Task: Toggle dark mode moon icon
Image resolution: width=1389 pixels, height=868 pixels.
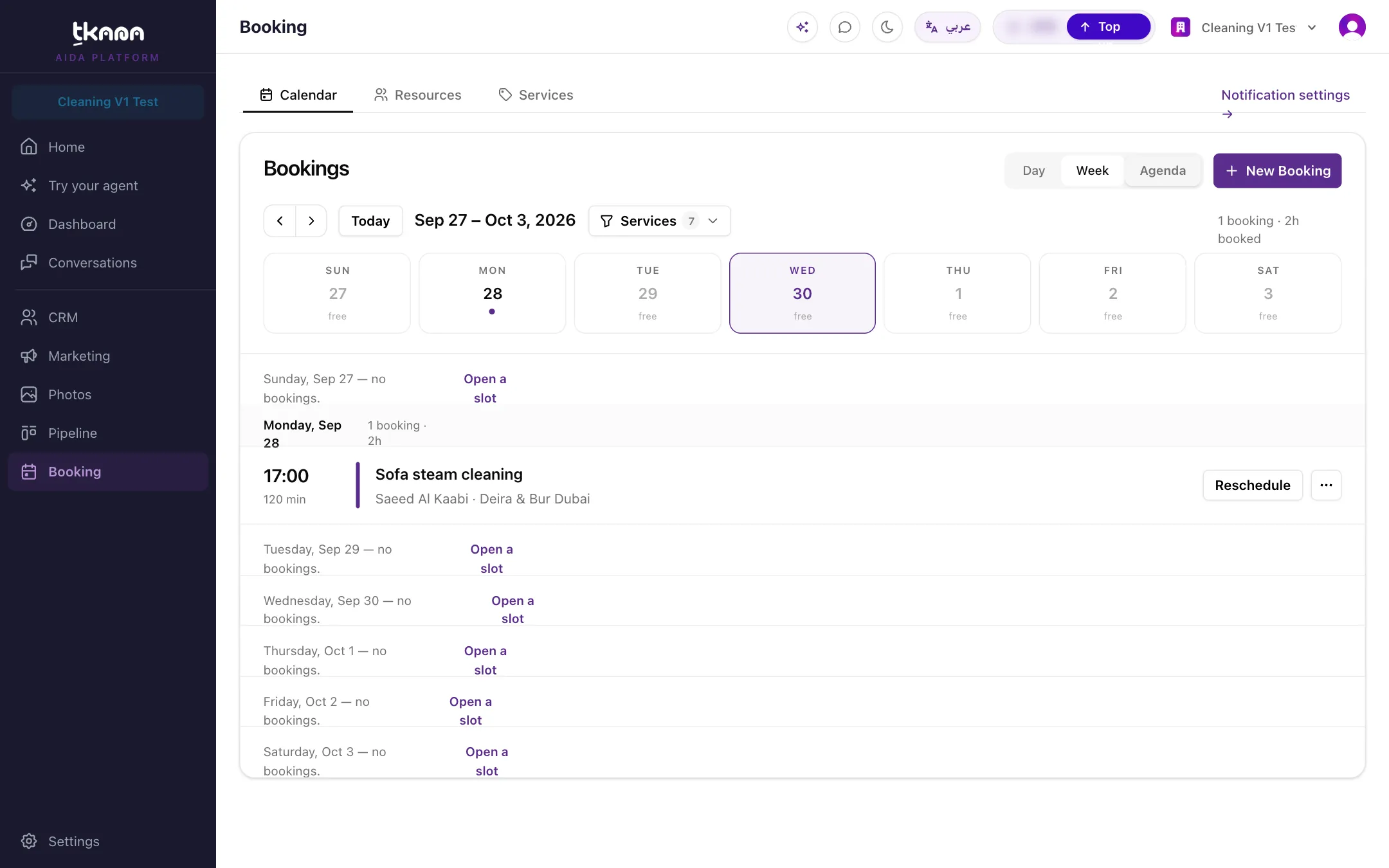Action: (x=887, y=27)
